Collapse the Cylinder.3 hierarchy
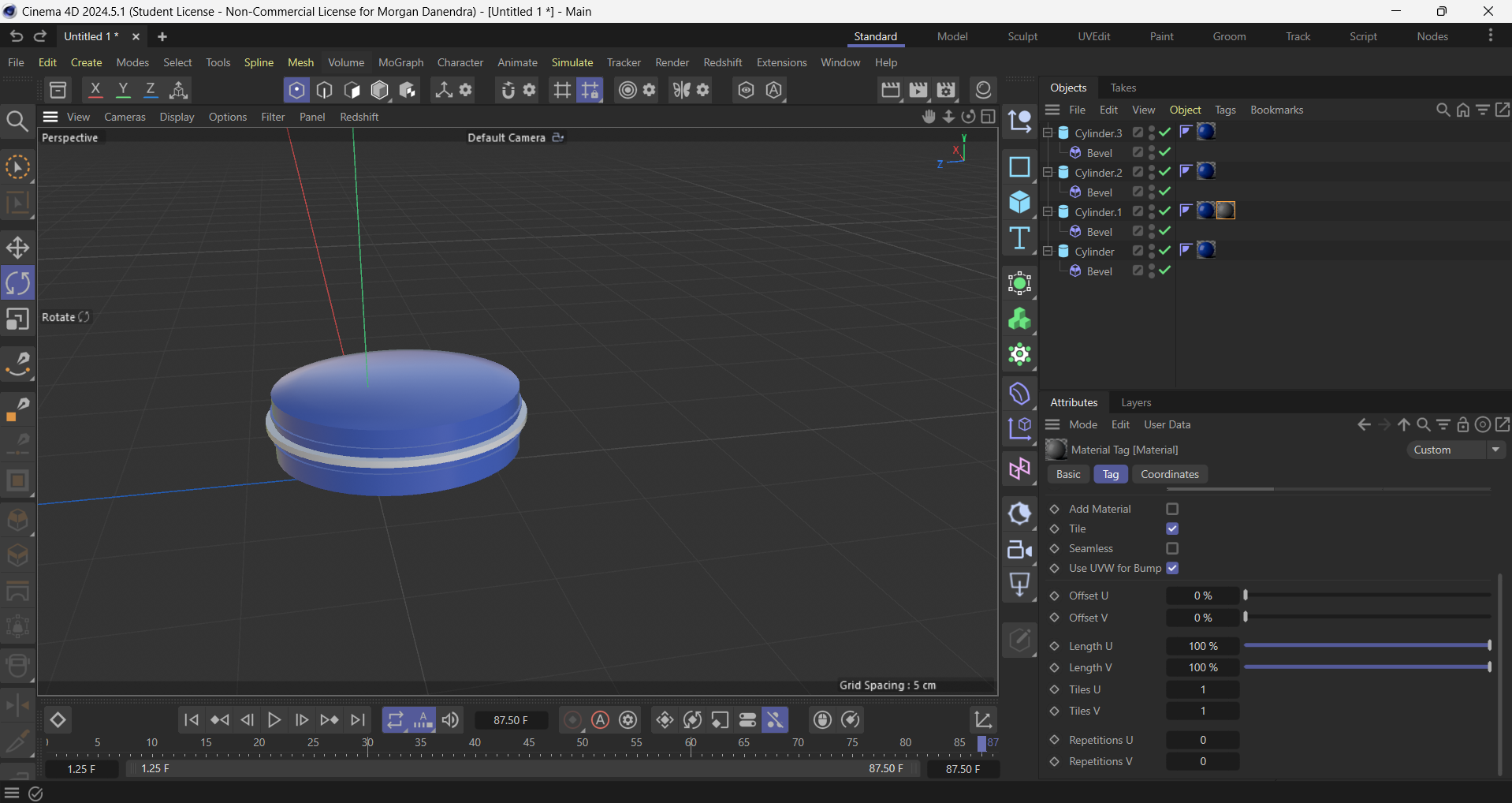Viewport: 1512px width, 803px height. coord(1048,133)
